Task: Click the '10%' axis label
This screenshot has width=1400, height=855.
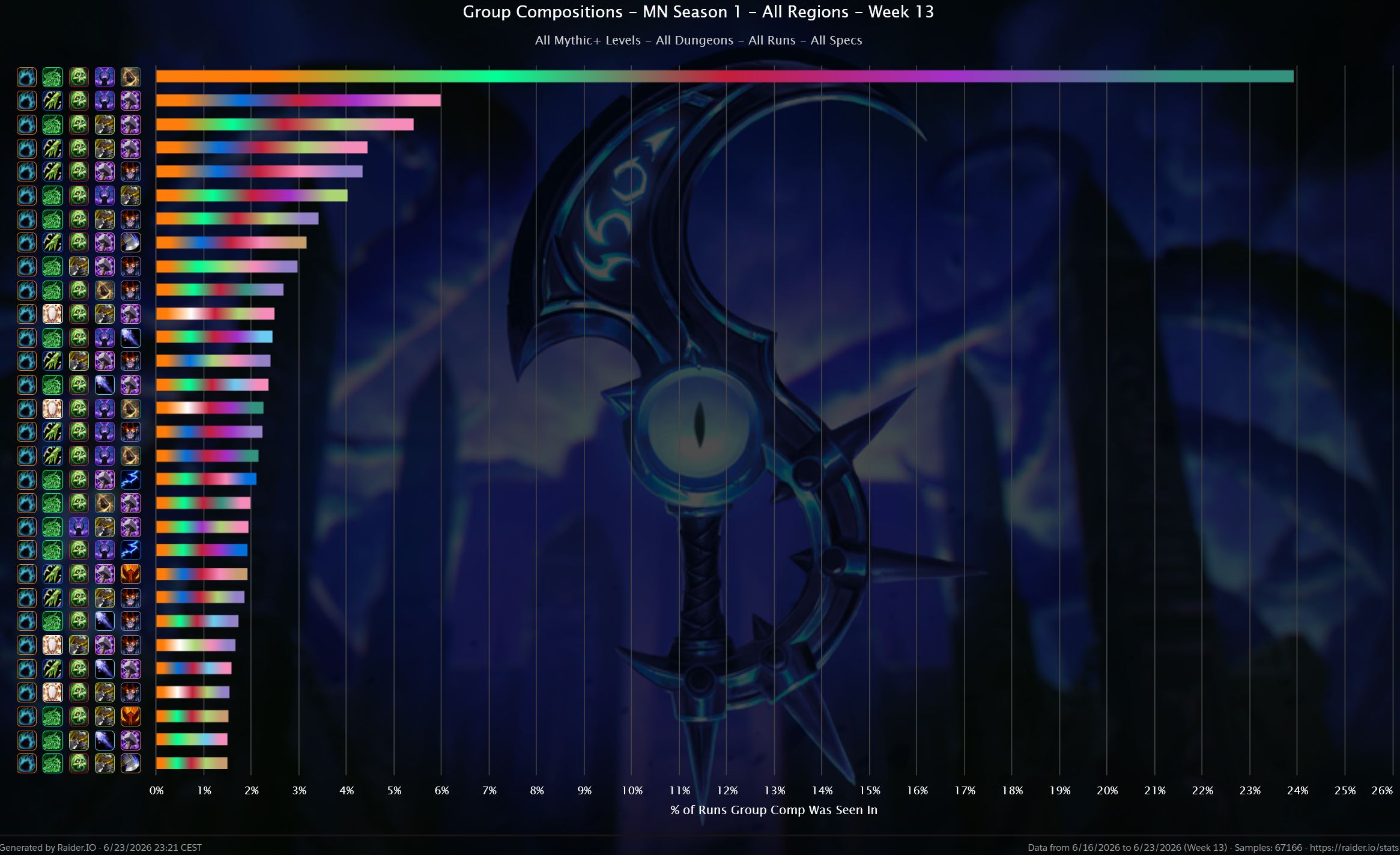Action: 632,791
